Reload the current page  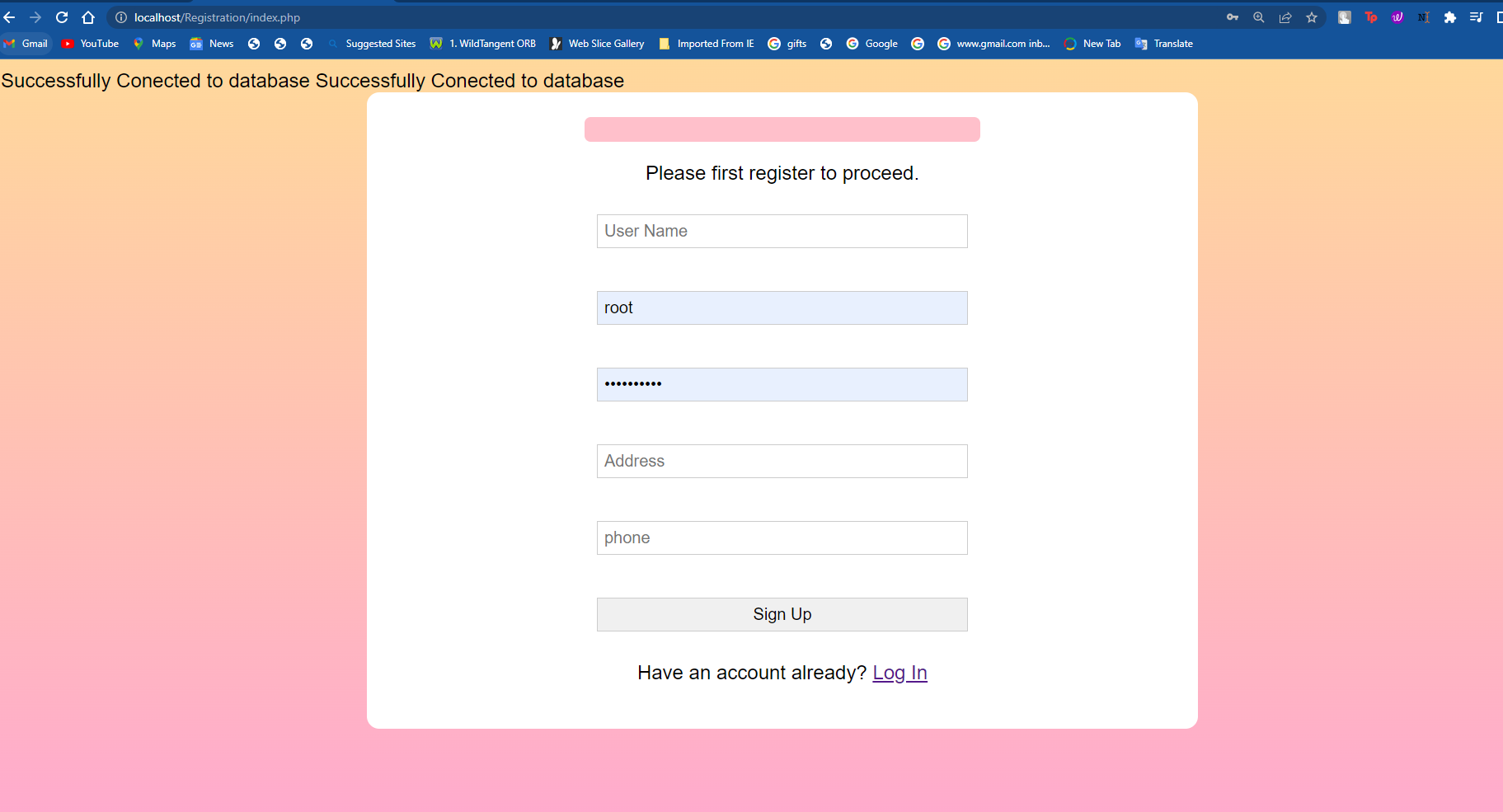tap(62, 16)
